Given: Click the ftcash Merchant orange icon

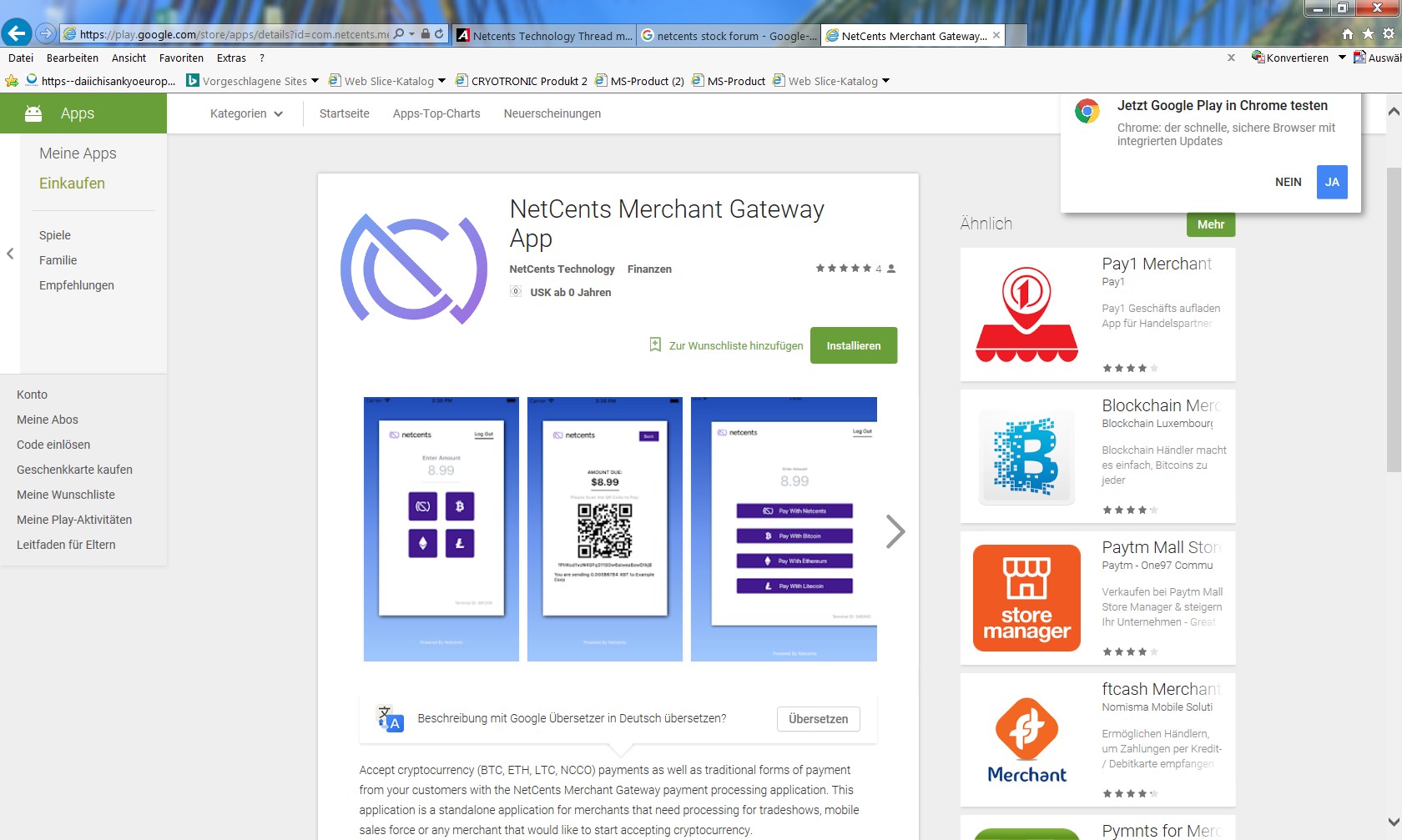Looking at the screenshot, I should coord(1026,740).
